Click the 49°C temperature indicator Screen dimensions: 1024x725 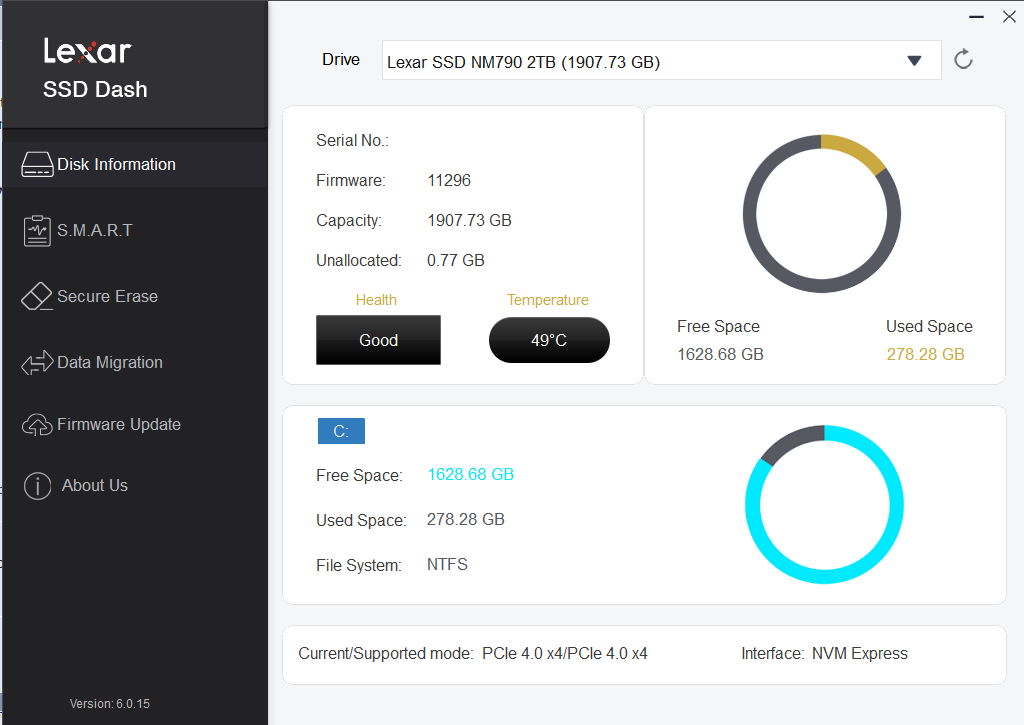549,340
